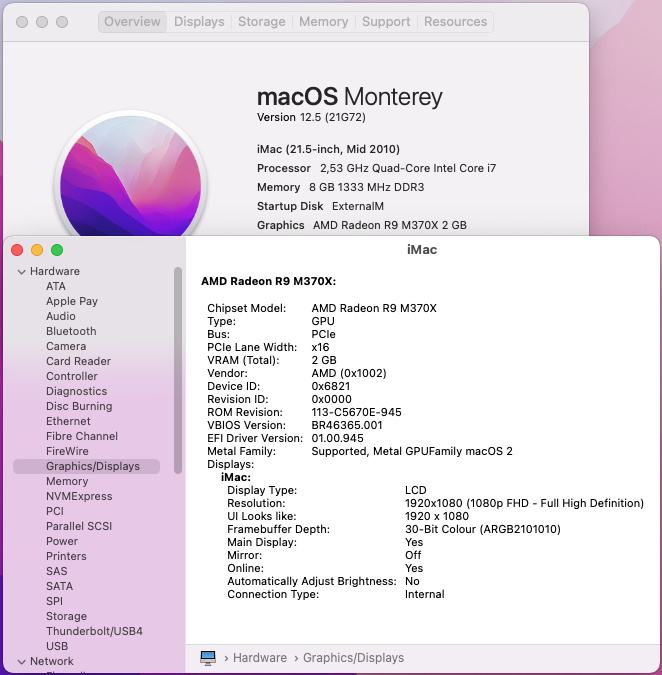The image size is (662, 675).
Task: Select Storage in the Hardware sidebar
Action: [66, 616]
